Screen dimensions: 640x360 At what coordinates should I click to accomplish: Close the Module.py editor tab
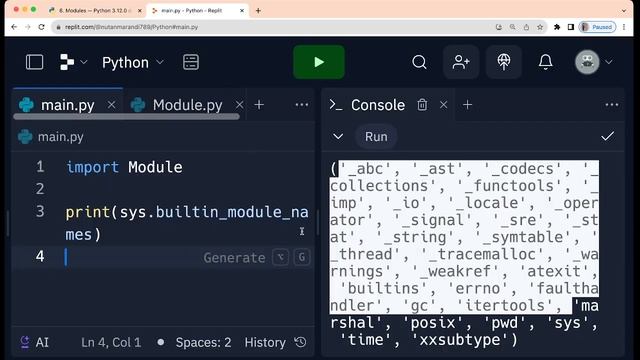240,105
